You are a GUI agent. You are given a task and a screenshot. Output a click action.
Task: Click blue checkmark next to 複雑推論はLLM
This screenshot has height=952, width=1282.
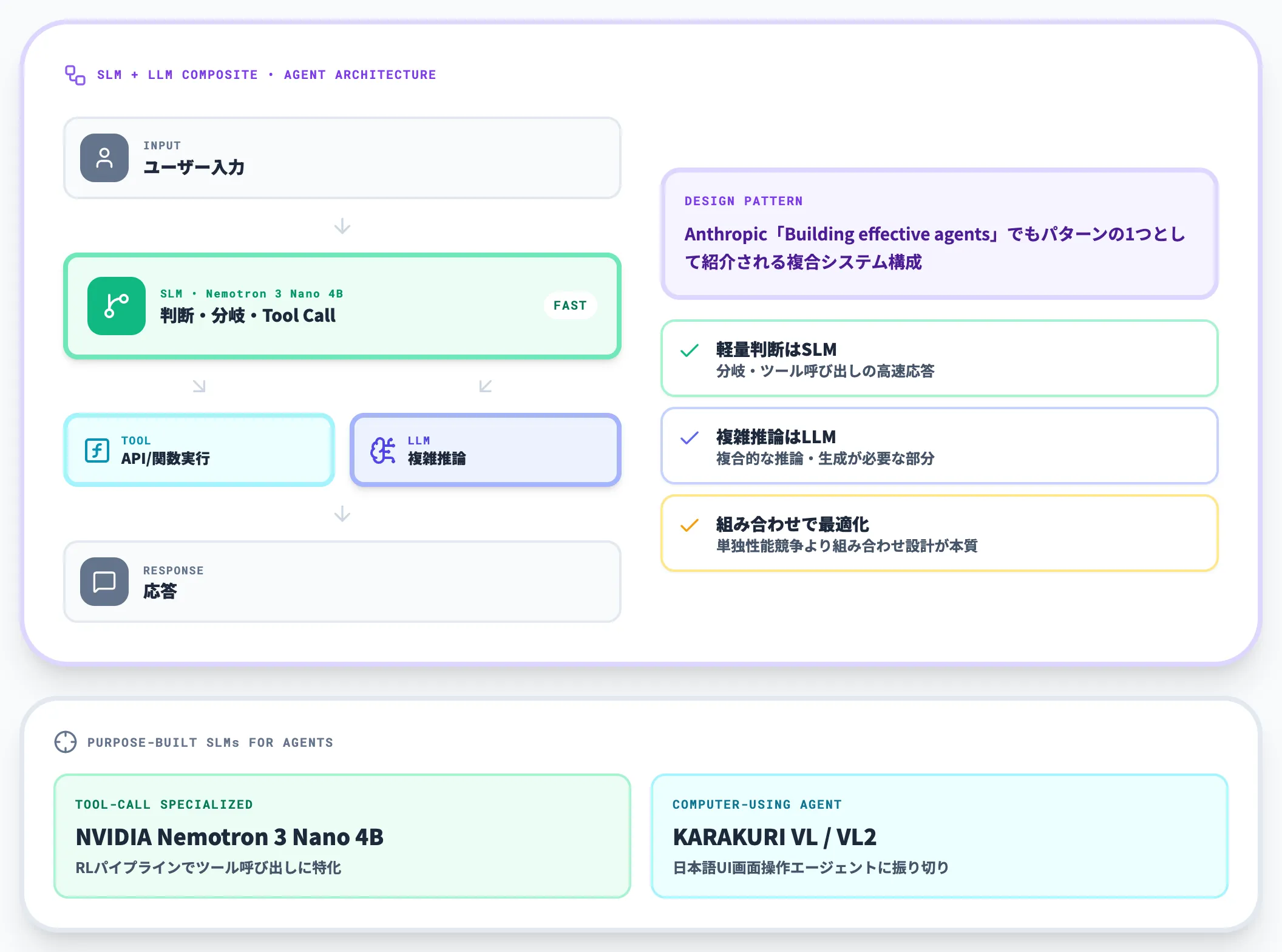pyautogui.click(x=690, y=438)
